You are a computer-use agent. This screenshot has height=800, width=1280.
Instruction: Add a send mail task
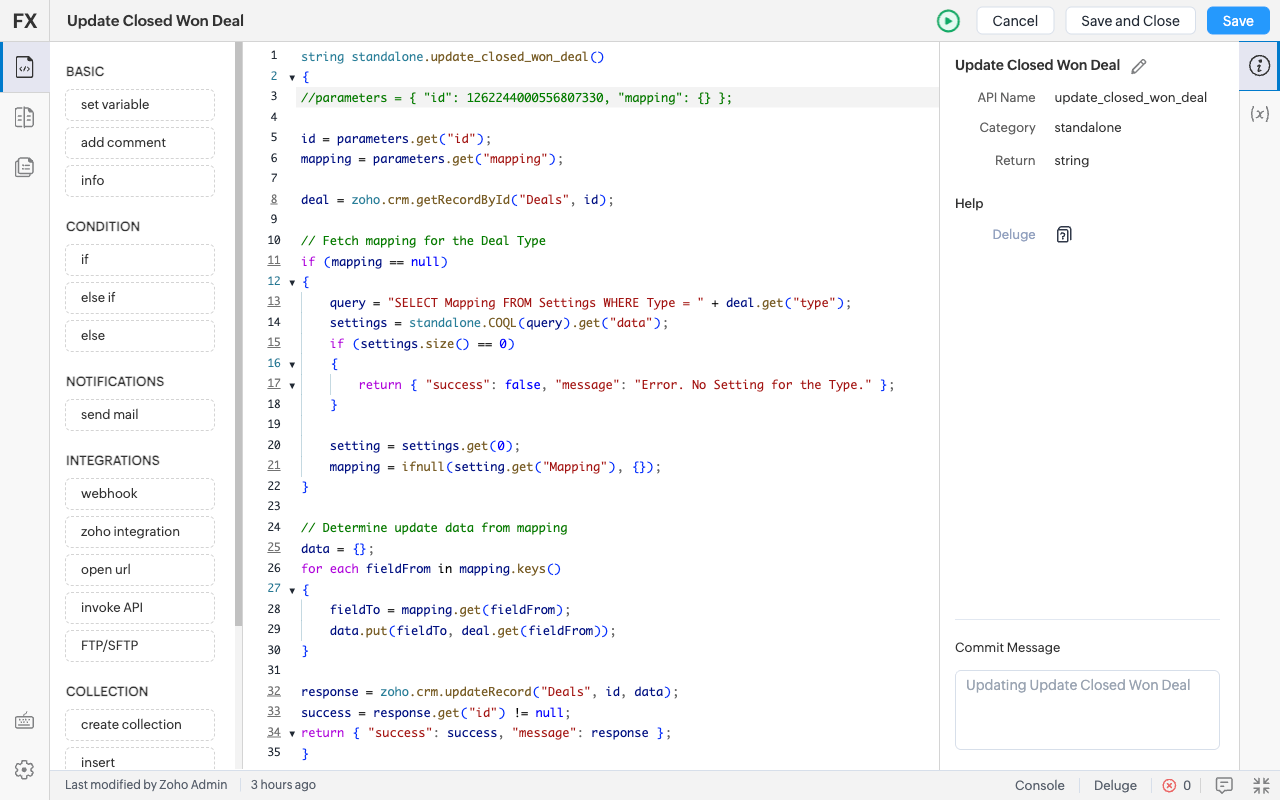(140, 415)
